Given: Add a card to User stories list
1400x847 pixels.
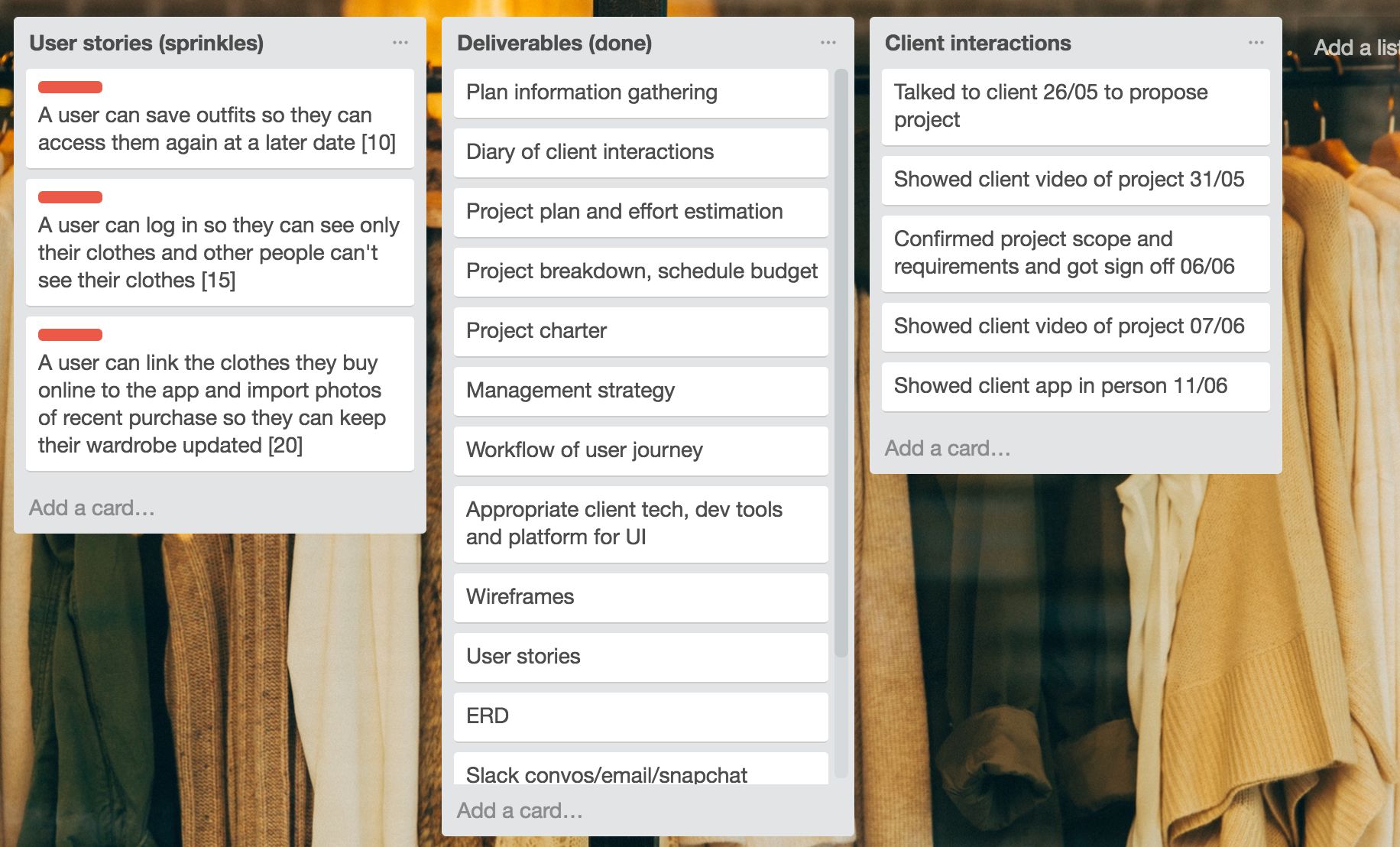Looking at the screenshot, I should point(91,508).
